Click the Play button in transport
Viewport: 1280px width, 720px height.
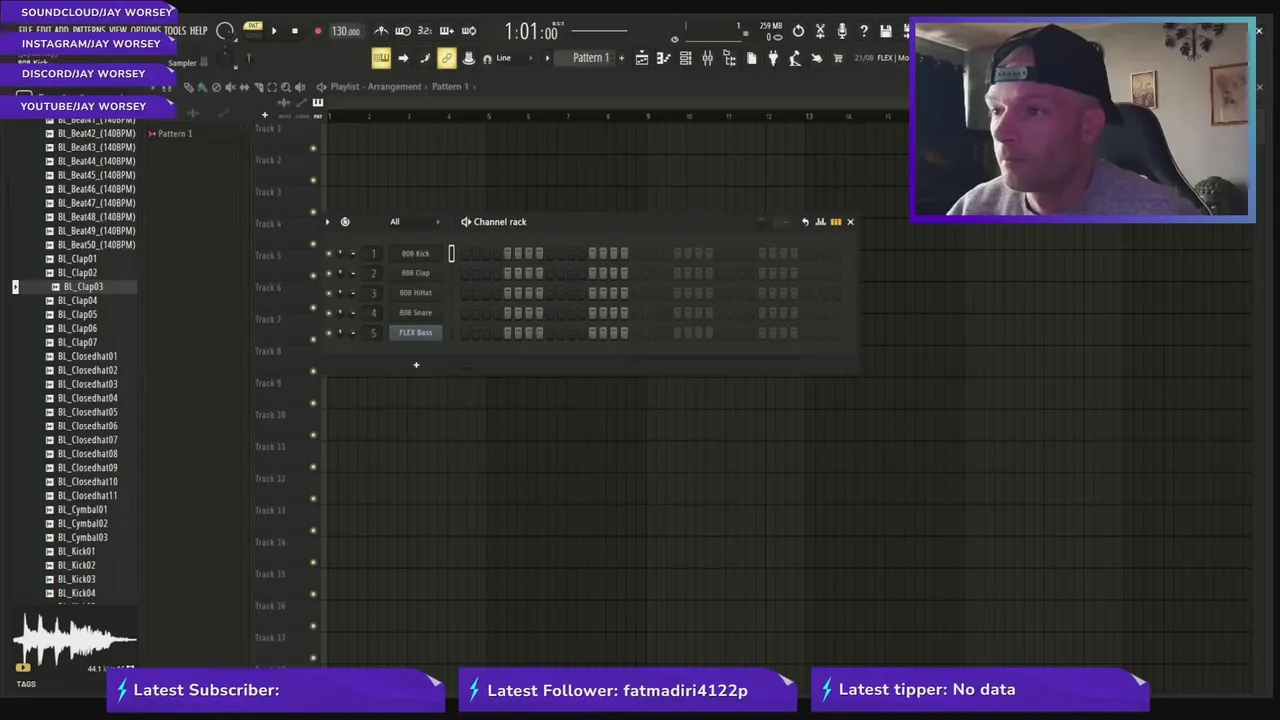tap(274, 31)
